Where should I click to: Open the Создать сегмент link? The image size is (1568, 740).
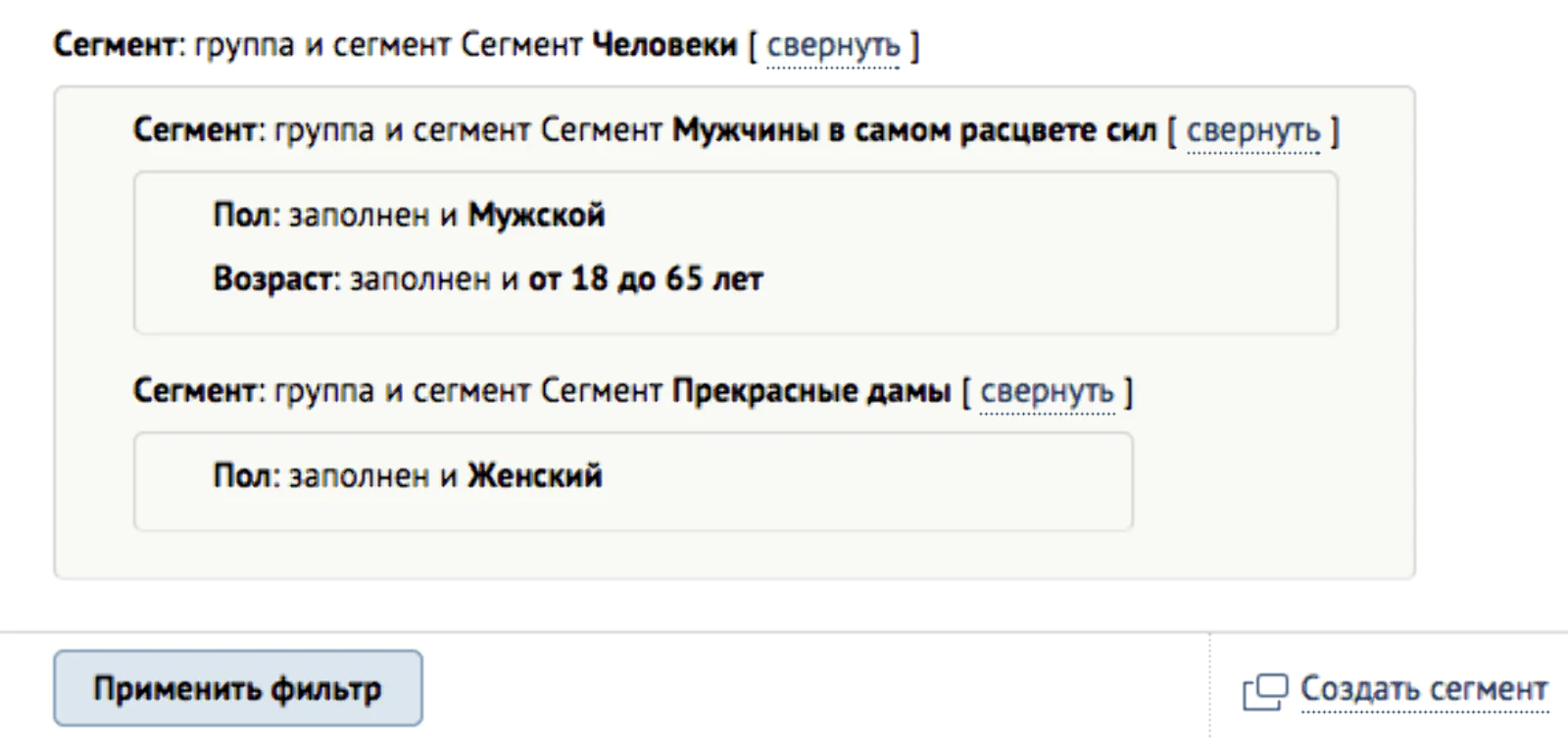[1424, 689]
